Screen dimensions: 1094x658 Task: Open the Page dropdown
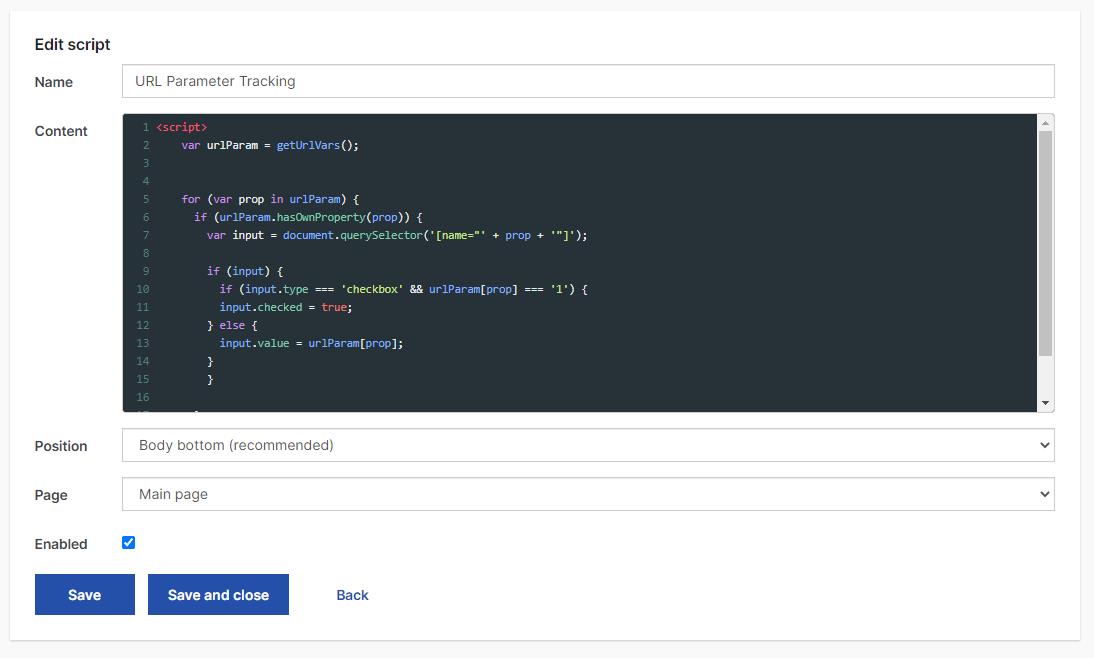click(x=588, y=494)
